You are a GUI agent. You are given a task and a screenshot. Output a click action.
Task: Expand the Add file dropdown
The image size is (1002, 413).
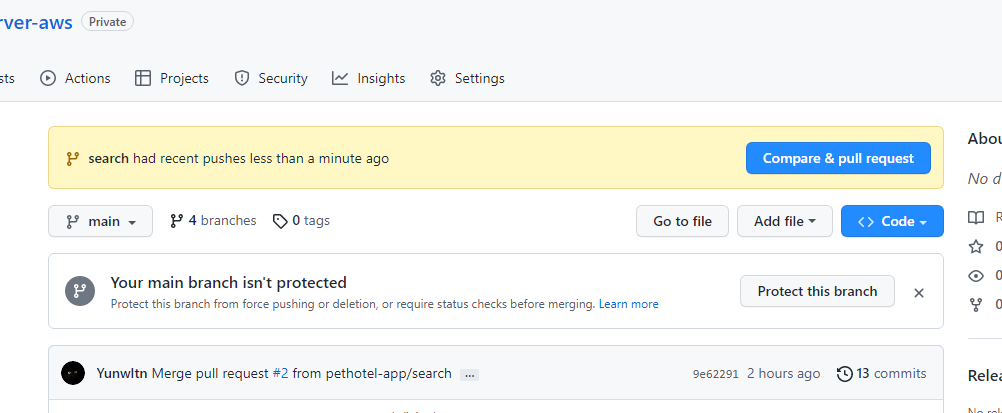[785, 221]
